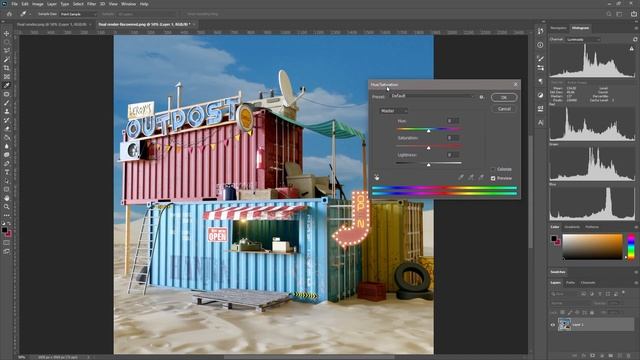Click the Lightness slider handle
The height and width of the screenshot is (360, 640).
click(428, 165)
